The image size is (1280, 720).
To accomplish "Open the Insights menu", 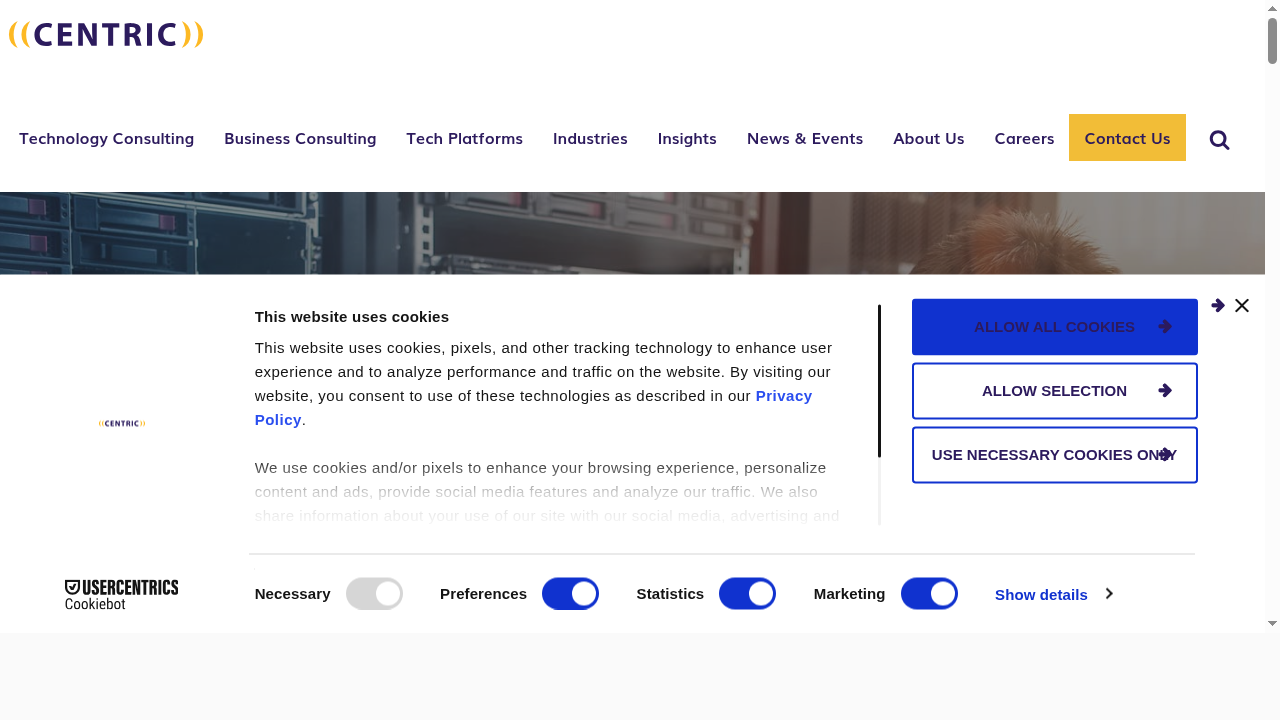I will [687, 138].
